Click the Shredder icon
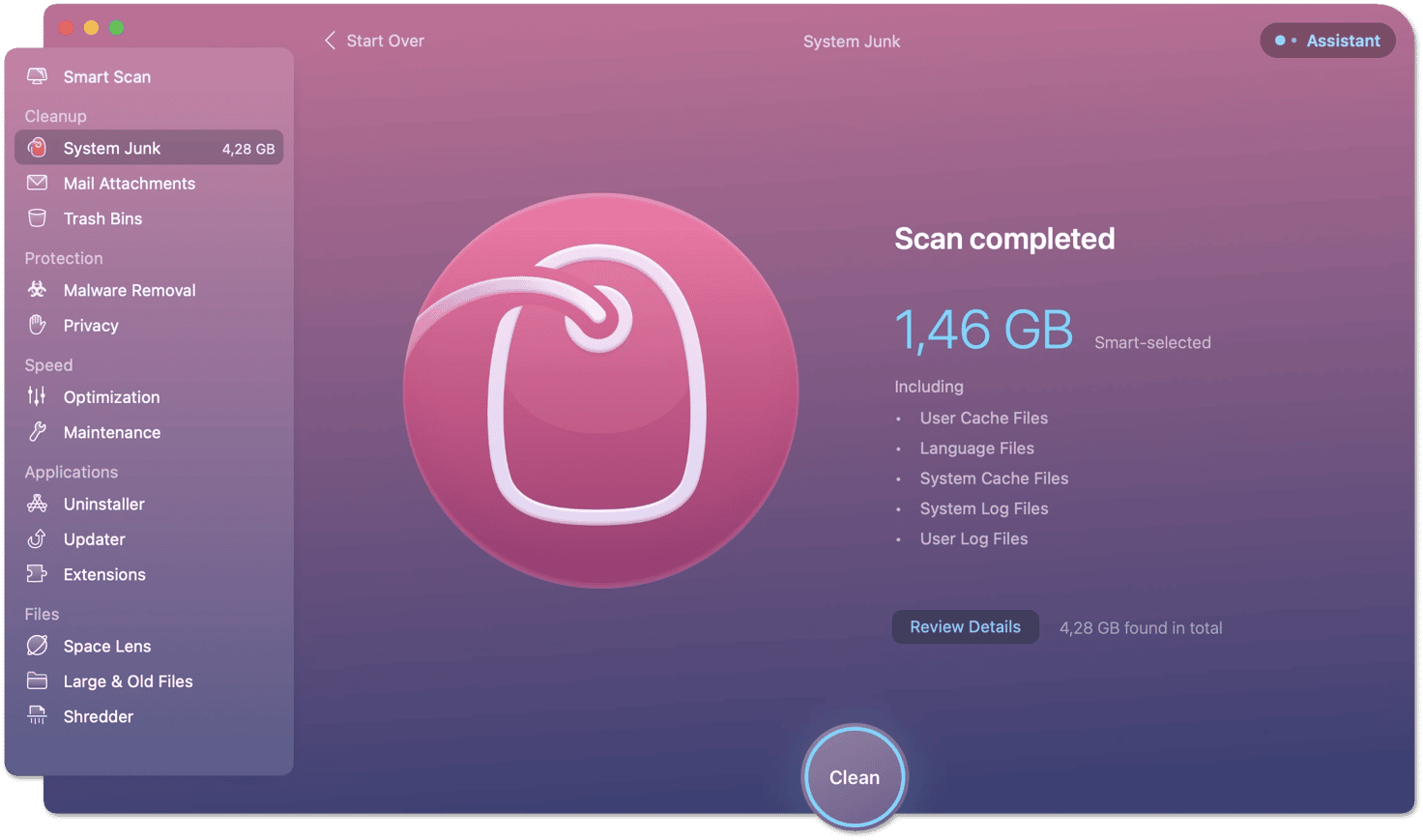 [x=37, y=716]
